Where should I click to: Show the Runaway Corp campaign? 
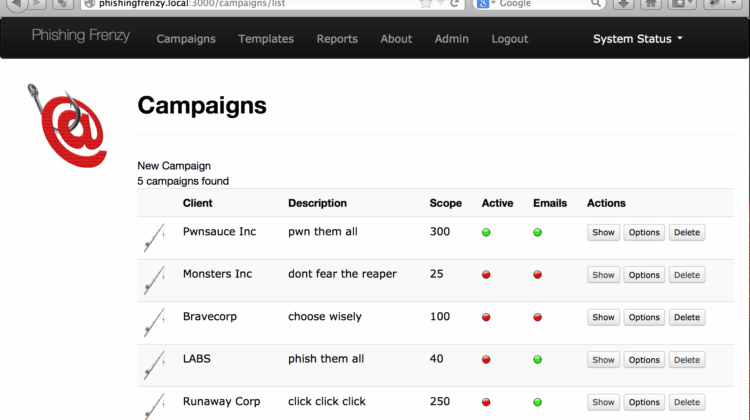pos(603,402)
